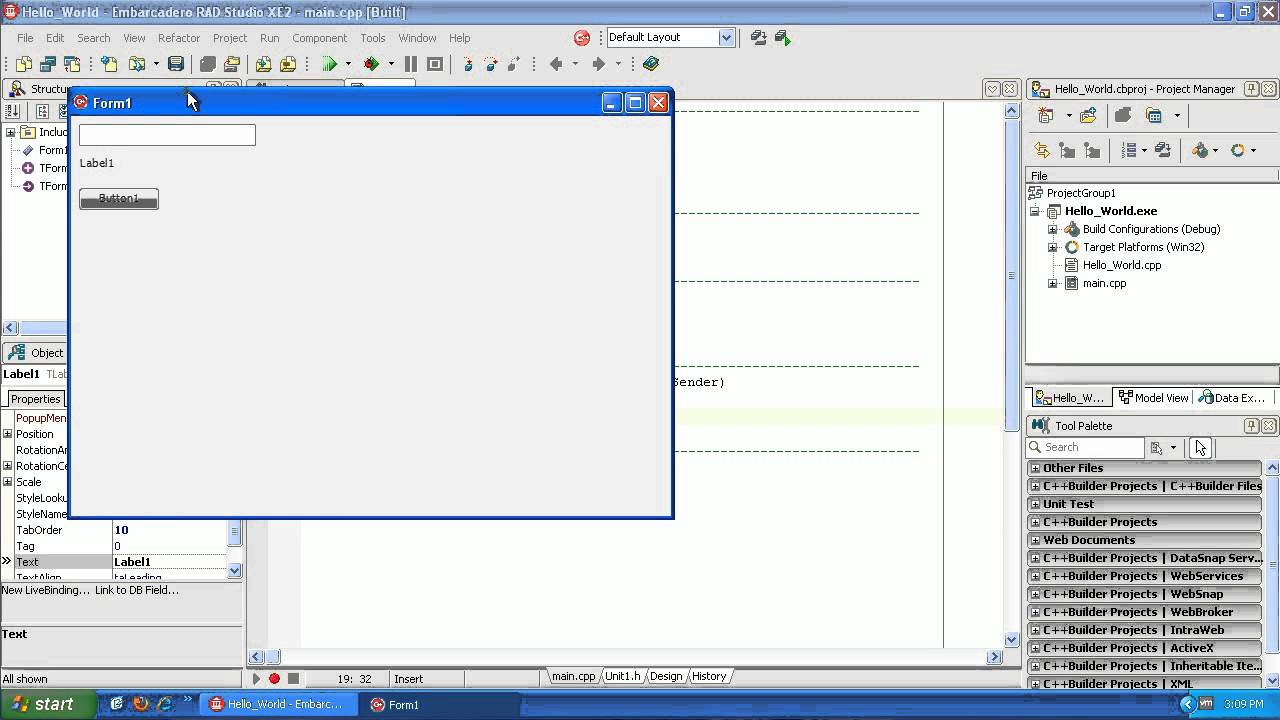
Task: Switch to the Unit1.h editor tab
Action: [x=622, y=676]
